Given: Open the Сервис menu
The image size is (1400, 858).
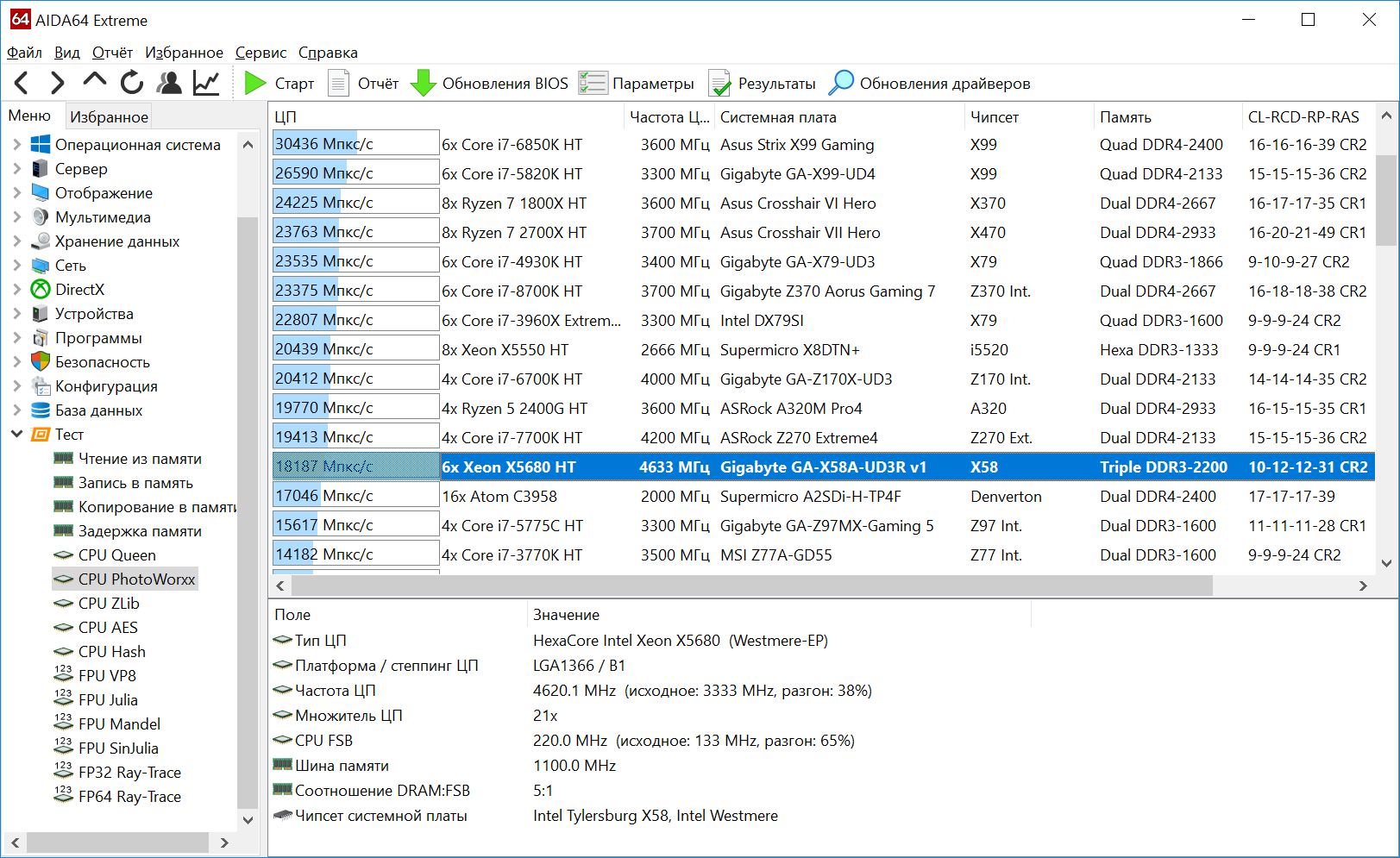Looking at the screenshot, I should tap(261, 53).
